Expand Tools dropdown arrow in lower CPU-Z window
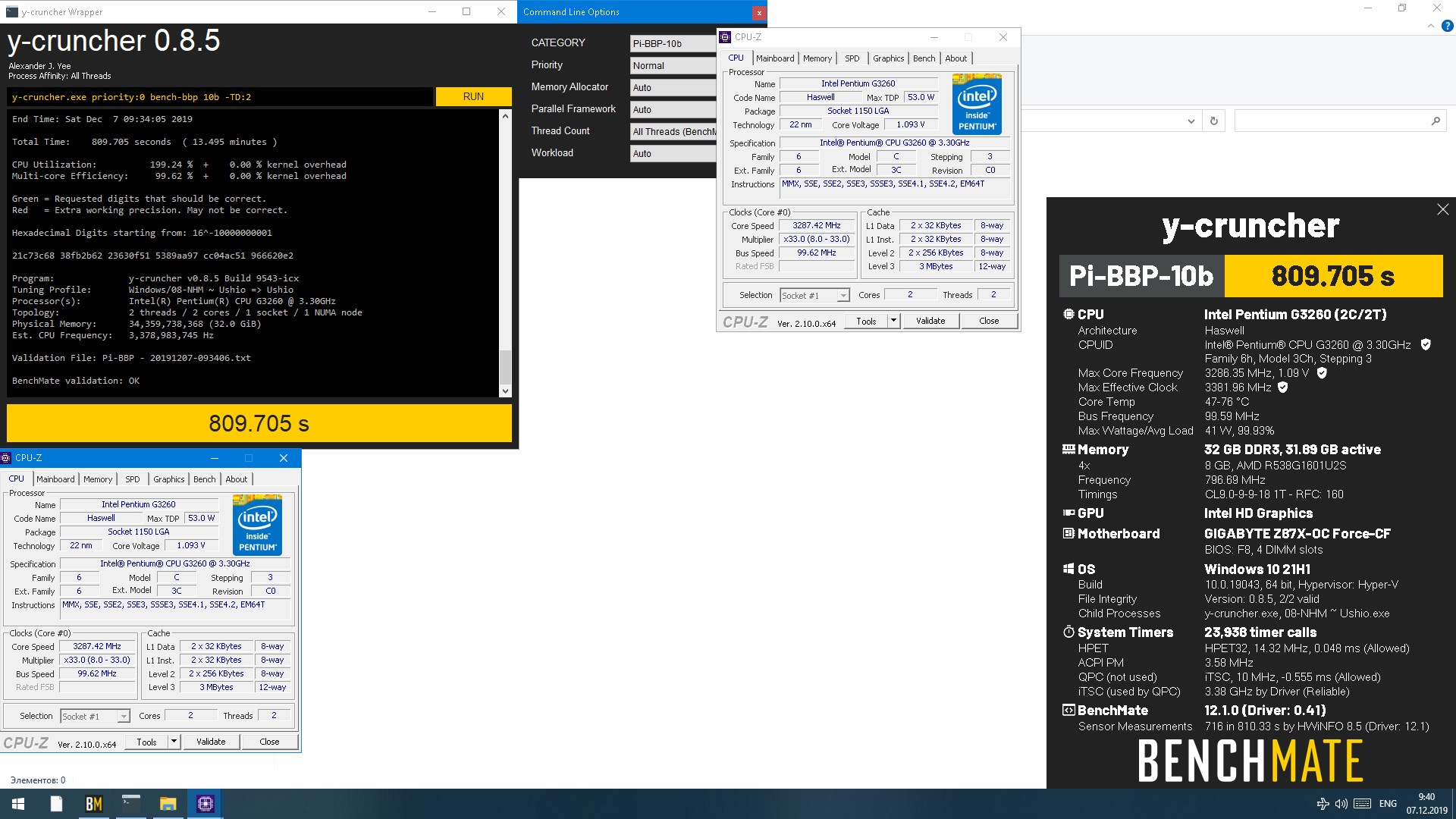The width and height of the screenshot is (1456, 819). coord(174,742)
